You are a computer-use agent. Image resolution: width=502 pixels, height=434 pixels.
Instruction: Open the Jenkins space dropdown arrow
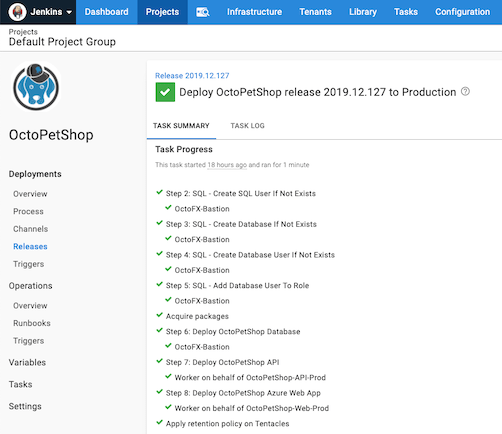(69, 12)
